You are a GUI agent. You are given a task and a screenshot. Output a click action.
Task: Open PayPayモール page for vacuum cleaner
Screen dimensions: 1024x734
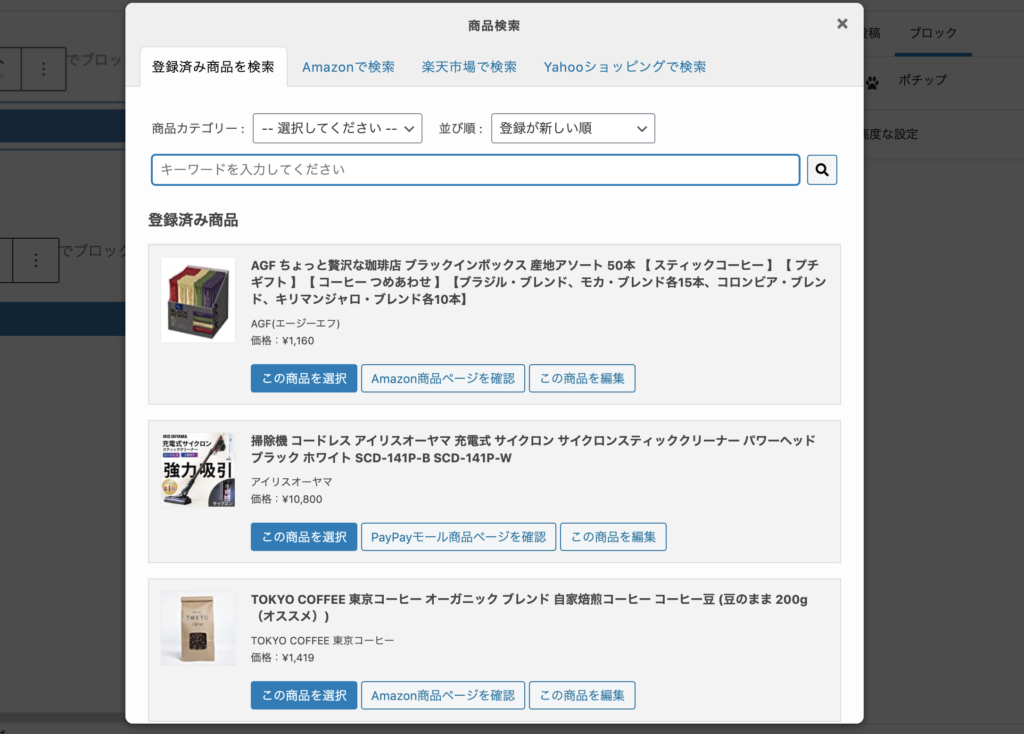tap(458, 537)
